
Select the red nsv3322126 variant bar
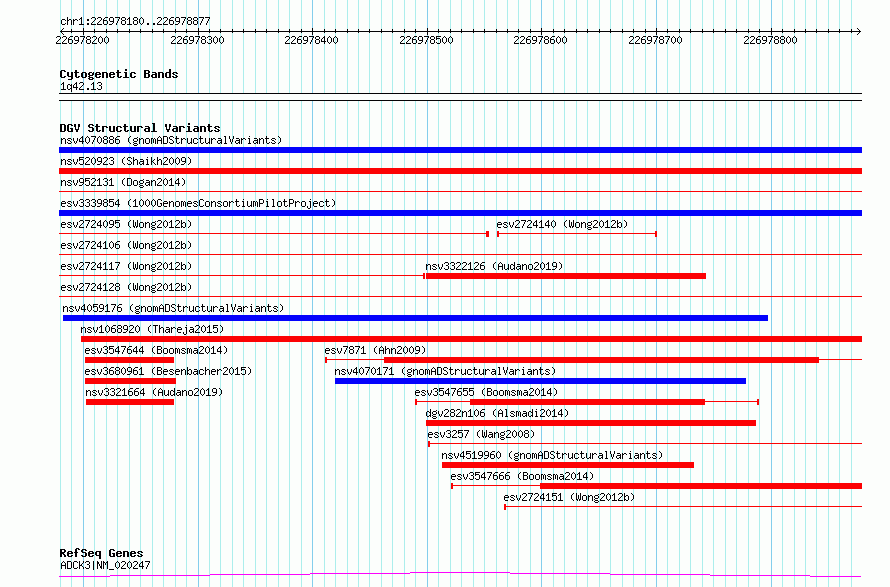coord(566,276)
